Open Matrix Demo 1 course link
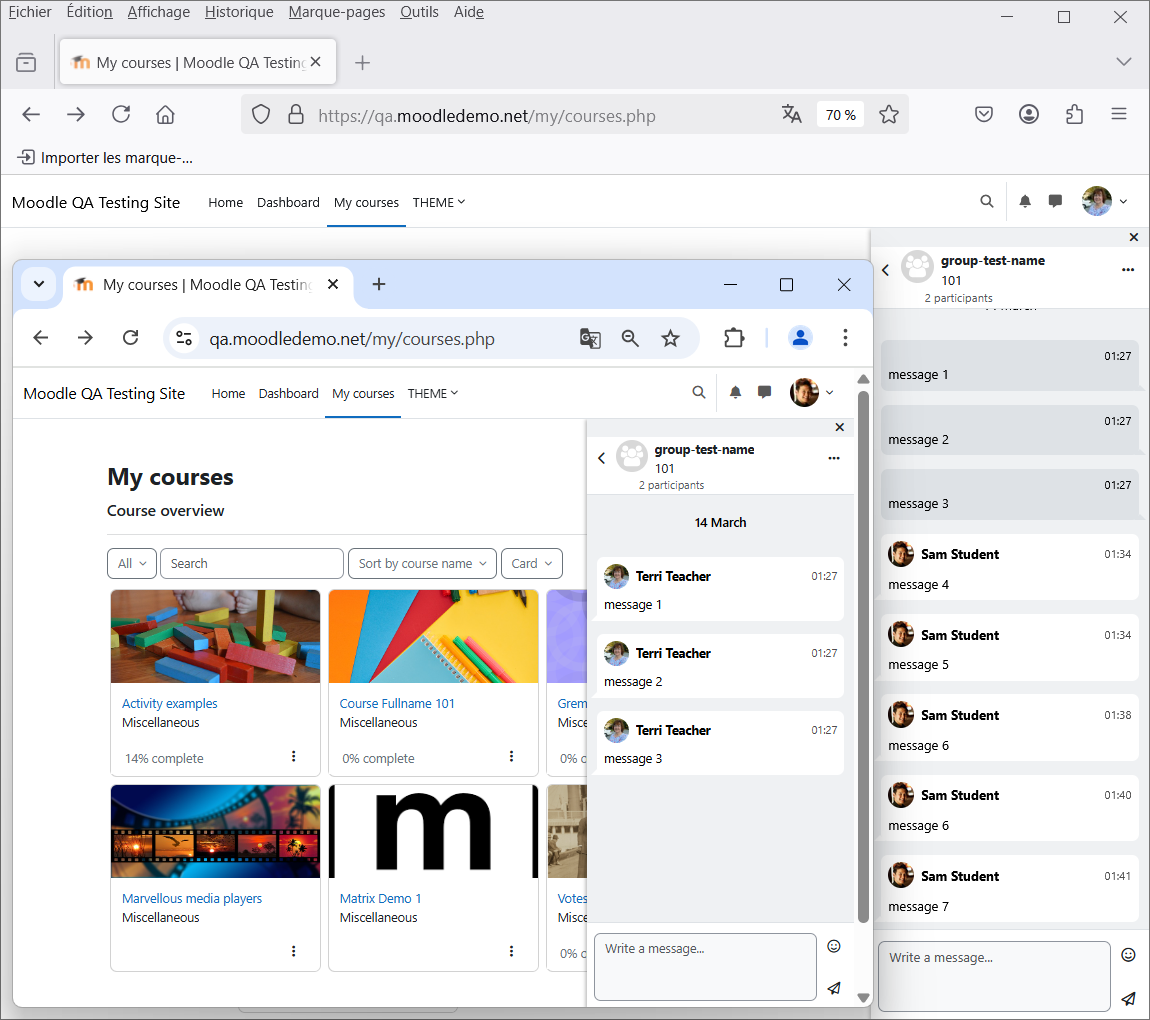The height and width of the screenshot is (1020, 1150). 381,898
